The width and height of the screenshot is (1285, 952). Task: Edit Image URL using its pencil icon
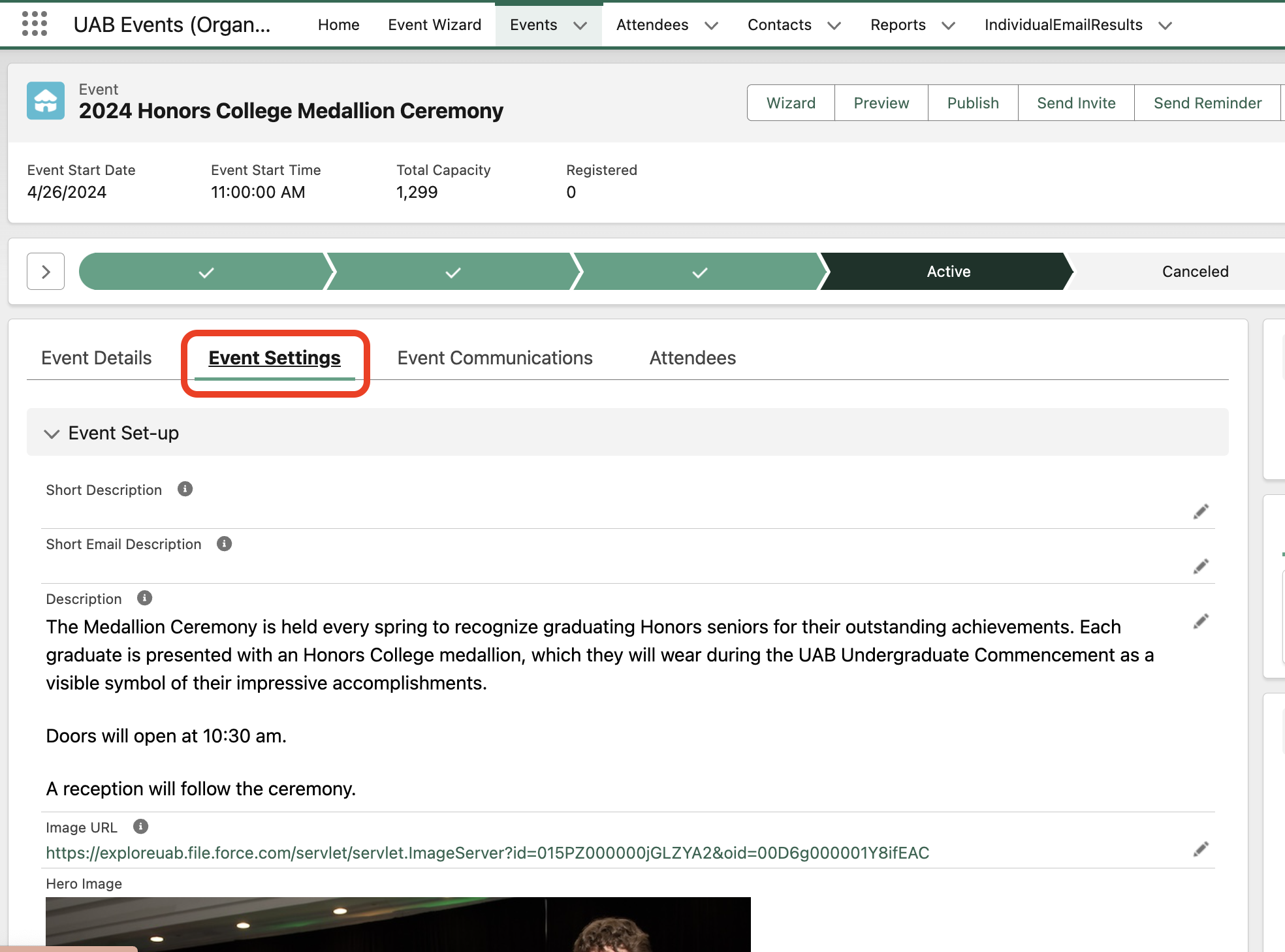click(1200, 849)
